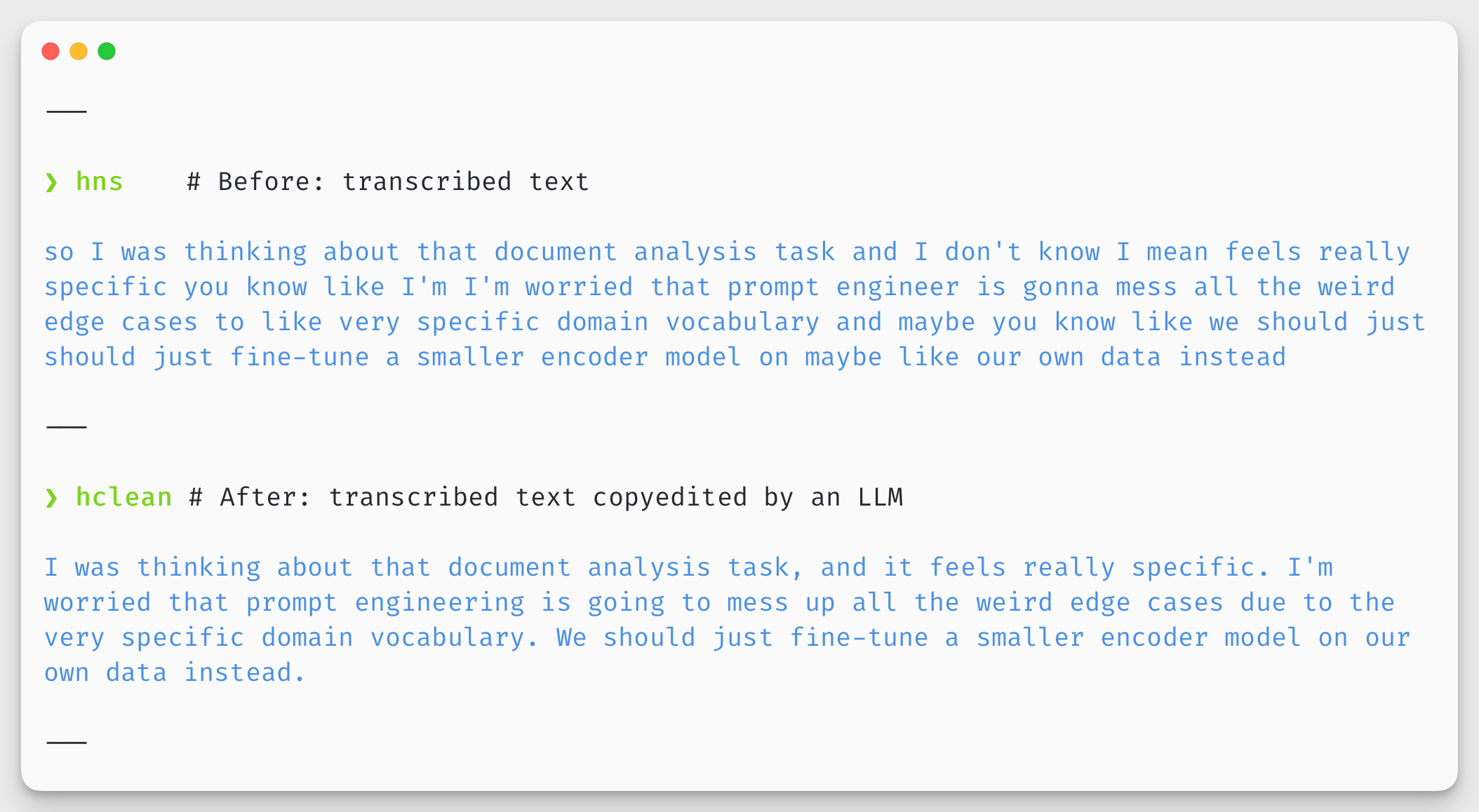
Task: Click the word instead ending the raw transcript
Action: (x=1231, y=356)
